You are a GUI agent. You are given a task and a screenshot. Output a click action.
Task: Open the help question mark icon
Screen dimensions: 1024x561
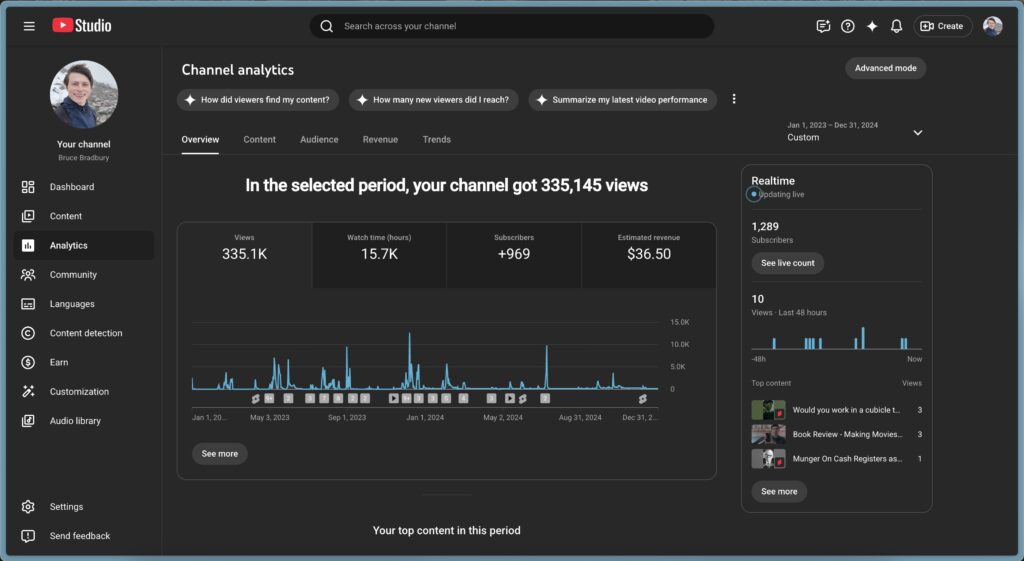point(848,26)
